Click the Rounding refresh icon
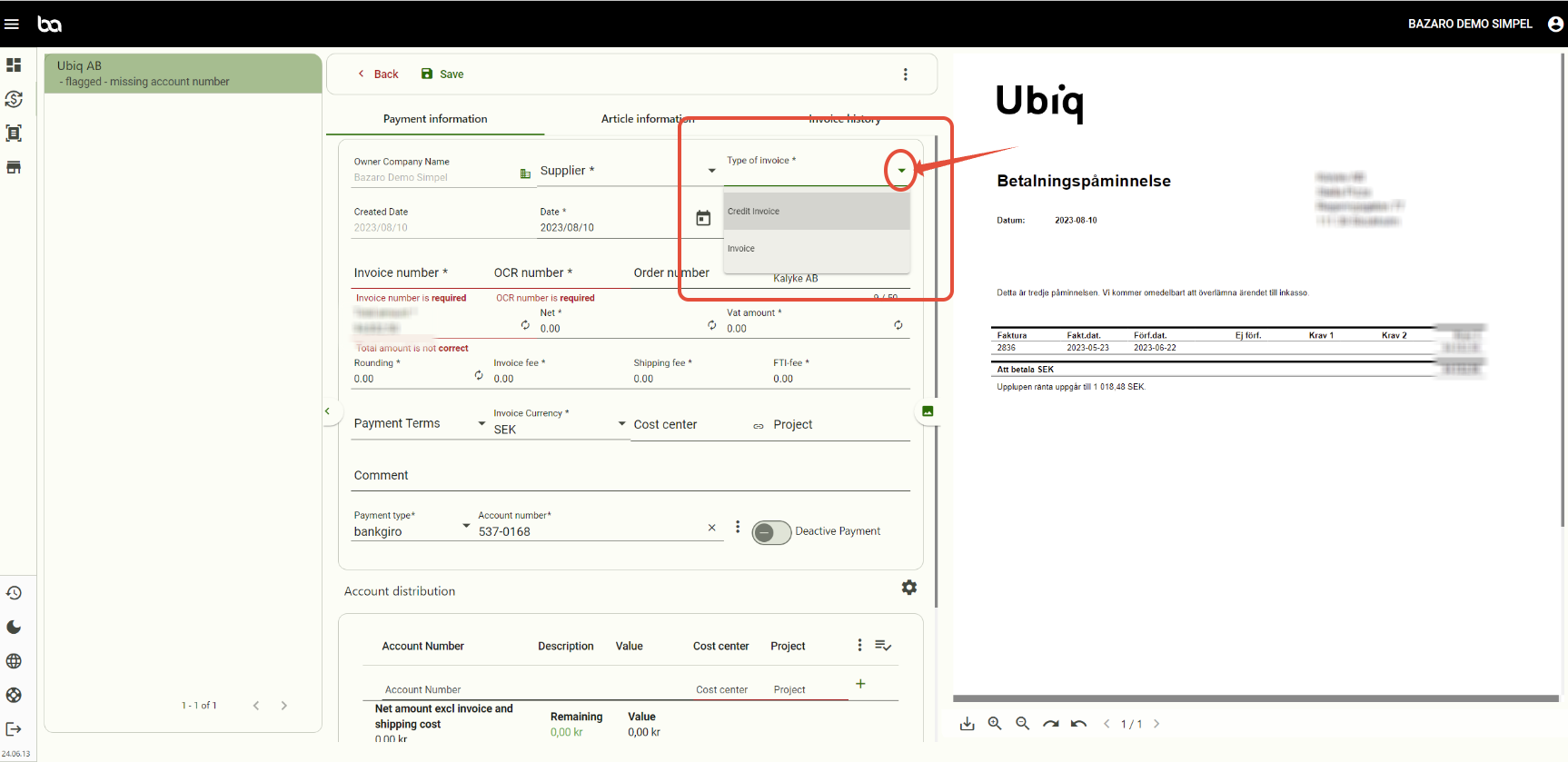The image size is (1568, 762). 479,374
